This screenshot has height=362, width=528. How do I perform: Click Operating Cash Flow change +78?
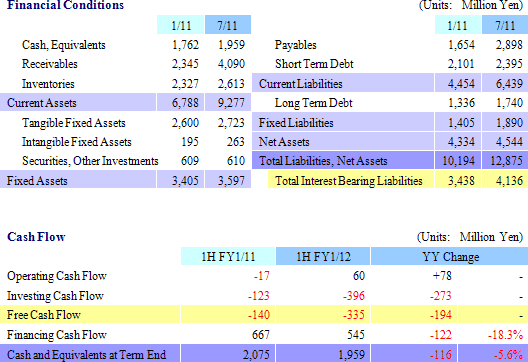pos(442,276)
